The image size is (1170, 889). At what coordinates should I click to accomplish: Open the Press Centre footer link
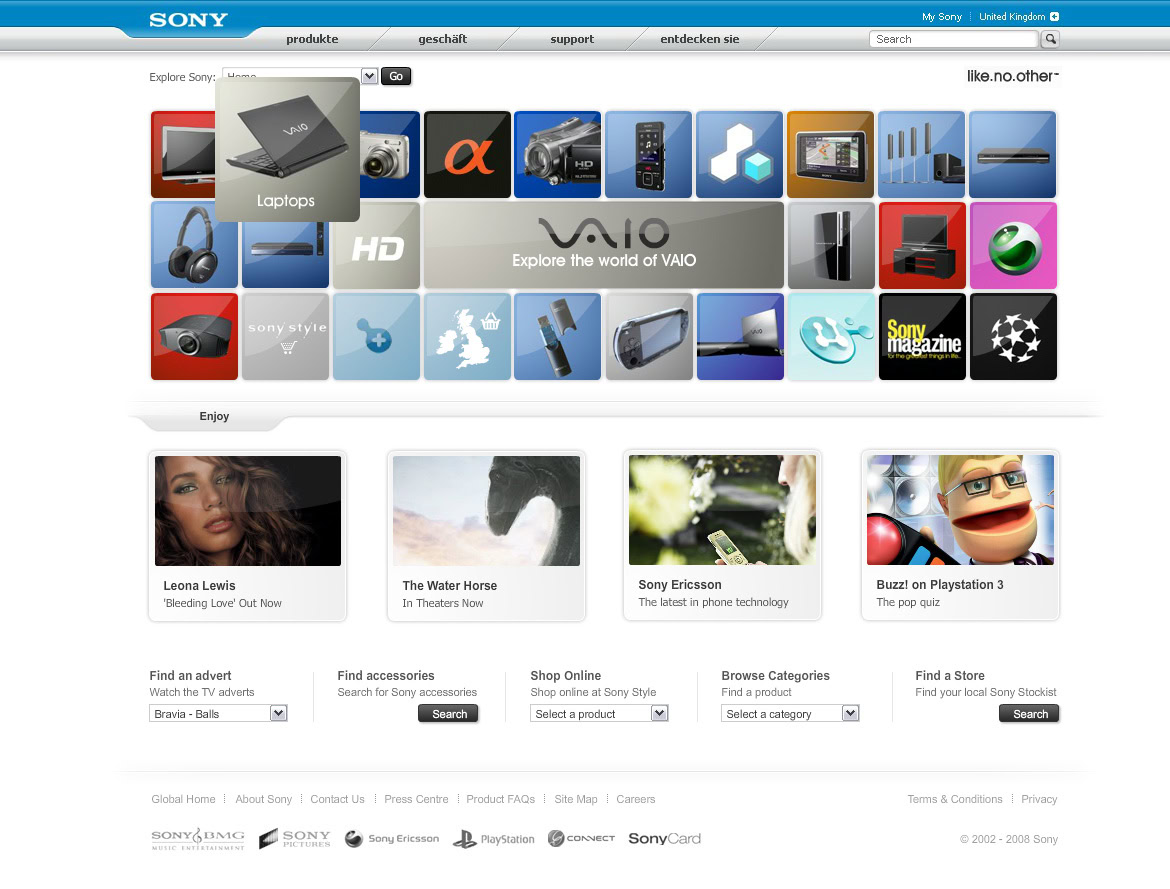(x=416, y=799)
